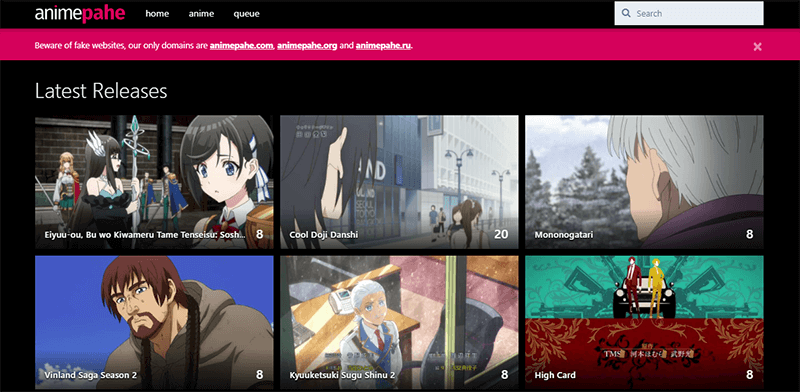Click episode number 8 on Kyuuketsuki Sugu Shinu
The image size is (800, 392).
(505, 375)
